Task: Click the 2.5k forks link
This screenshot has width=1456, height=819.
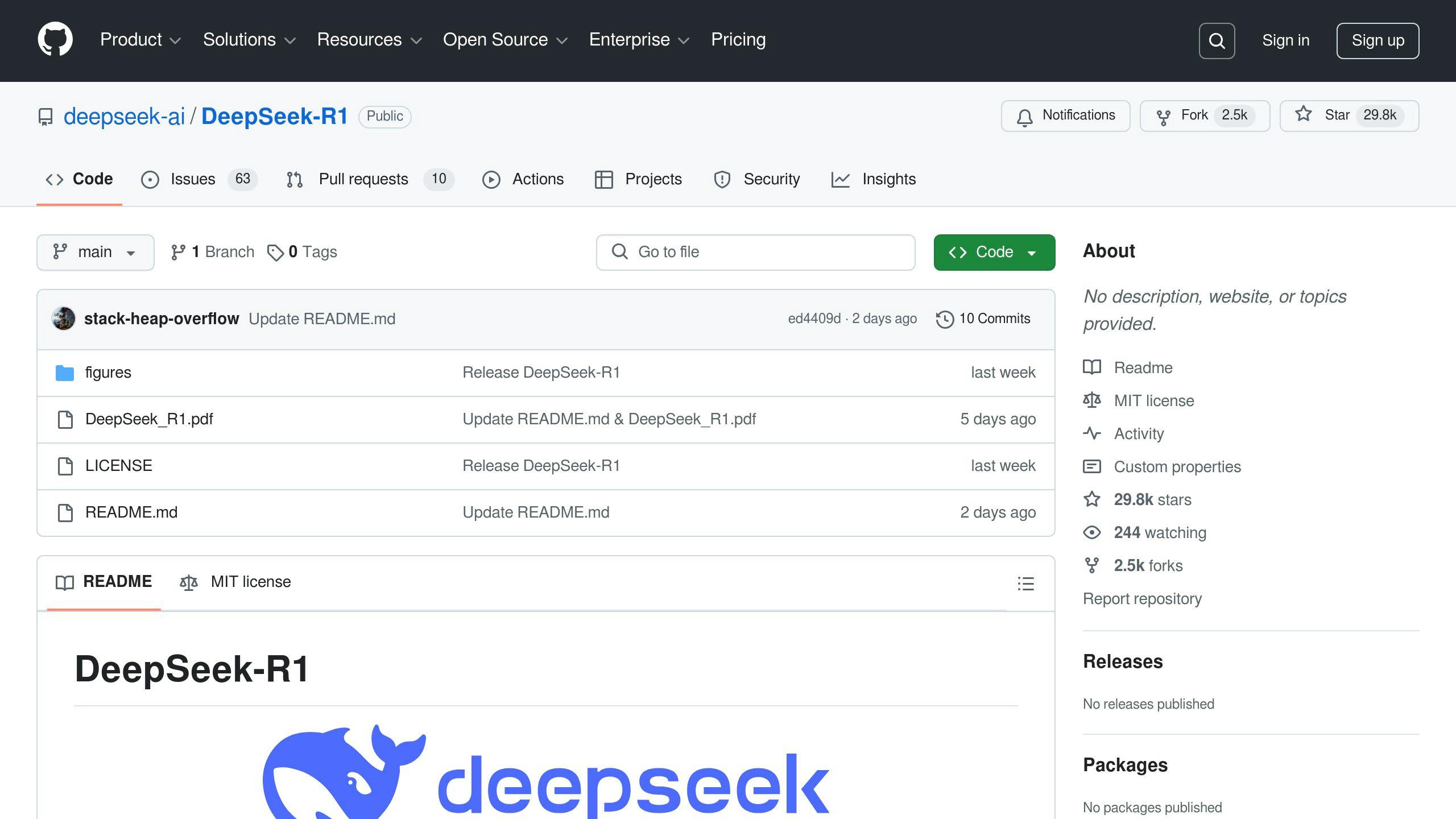Action: [x=1148, y=565]
